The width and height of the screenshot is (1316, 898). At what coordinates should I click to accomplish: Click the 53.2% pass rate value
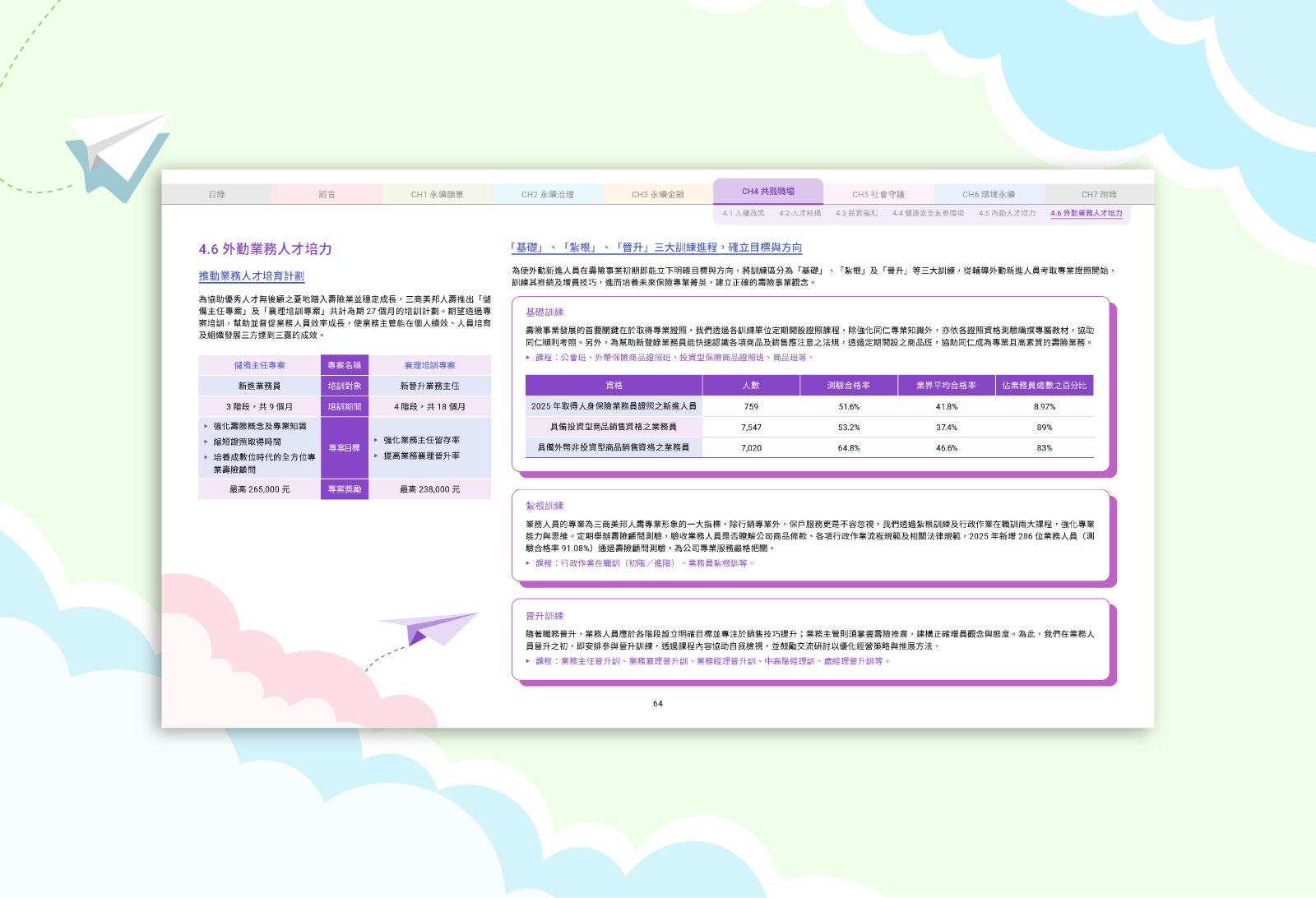click(x=849, y=428)
